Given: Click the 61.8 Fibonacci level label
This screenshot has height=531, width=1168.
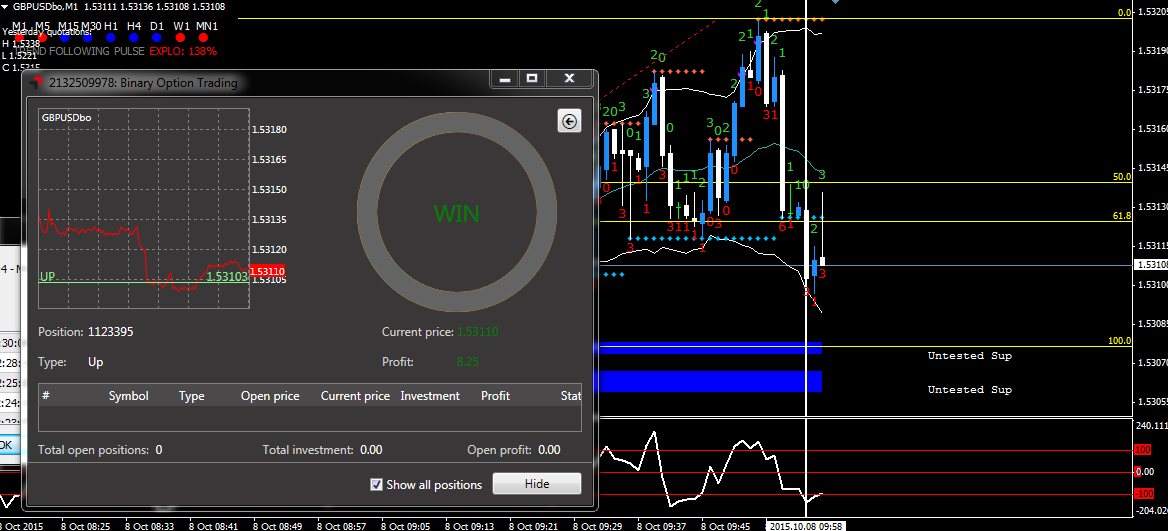Looking at the screenshot, I should click(x=1122, y=215).
